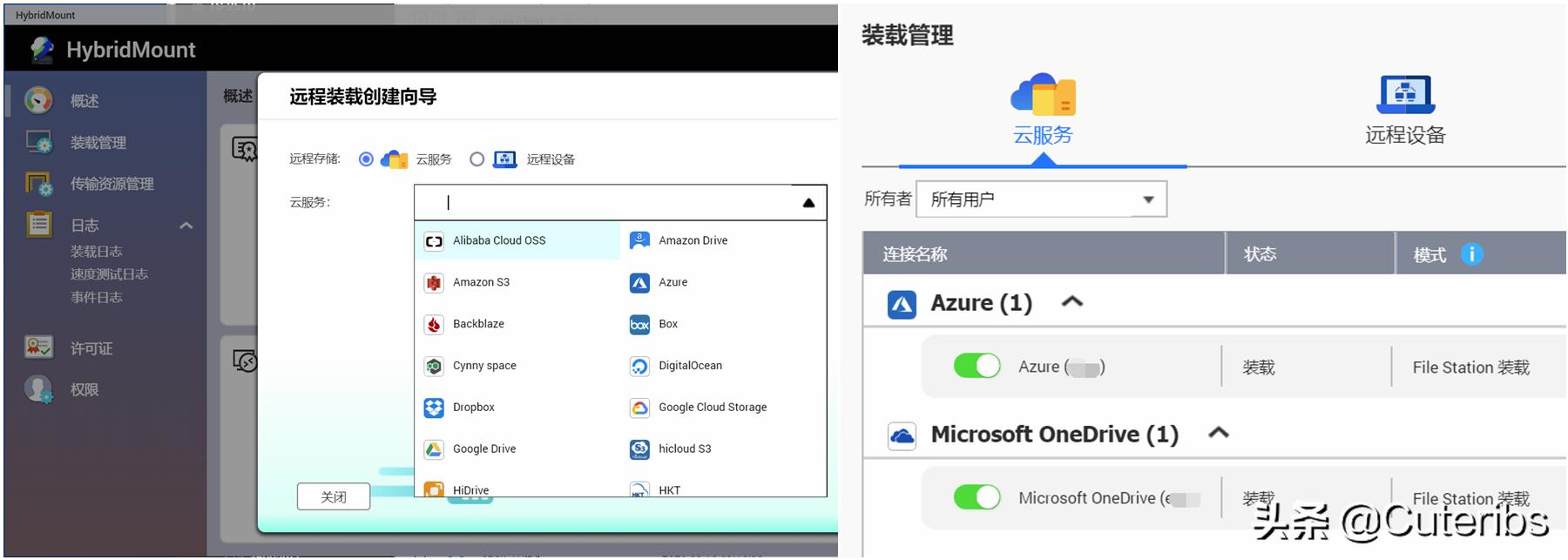This screenshot has height=560, width=1568.
Task: Switch to the 云服务 tab
Action: pos(1043,110)
